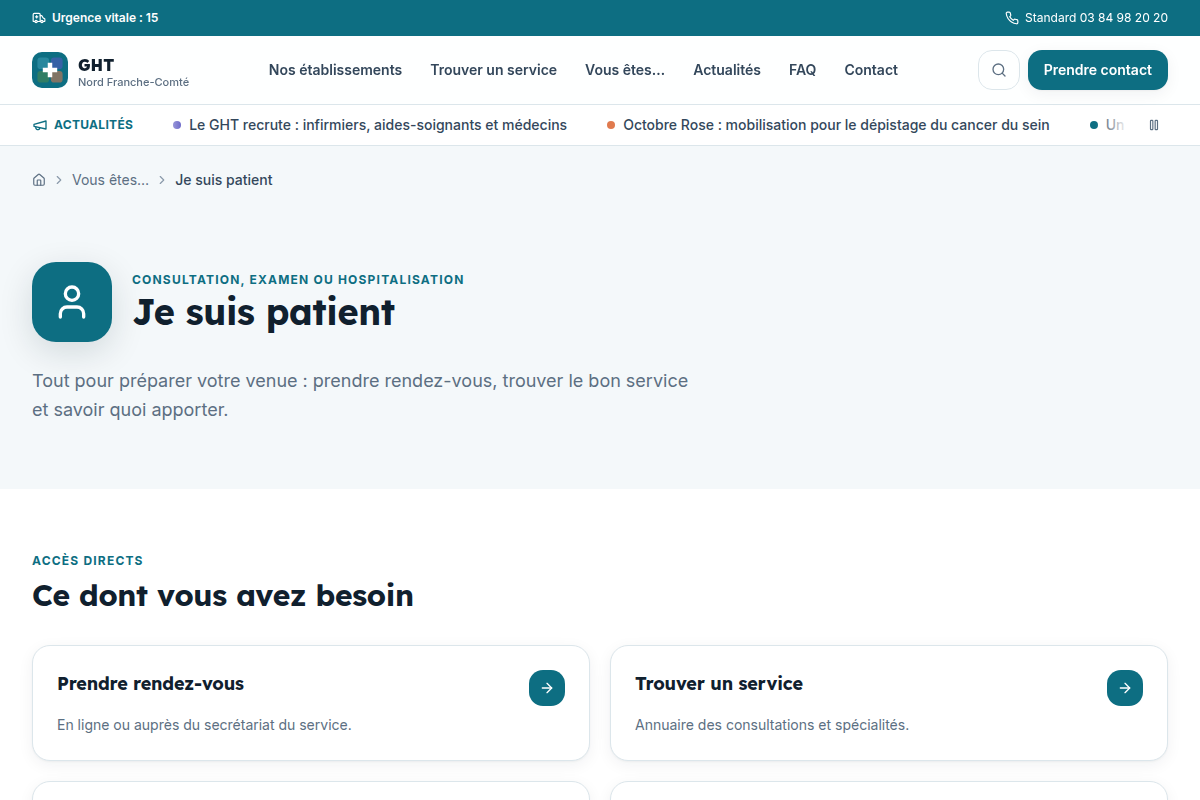Click arrow on Trouver un service card
The height and width of the screenshot is (800, 1200).
pyautogui.click(x=1125, y=688)
